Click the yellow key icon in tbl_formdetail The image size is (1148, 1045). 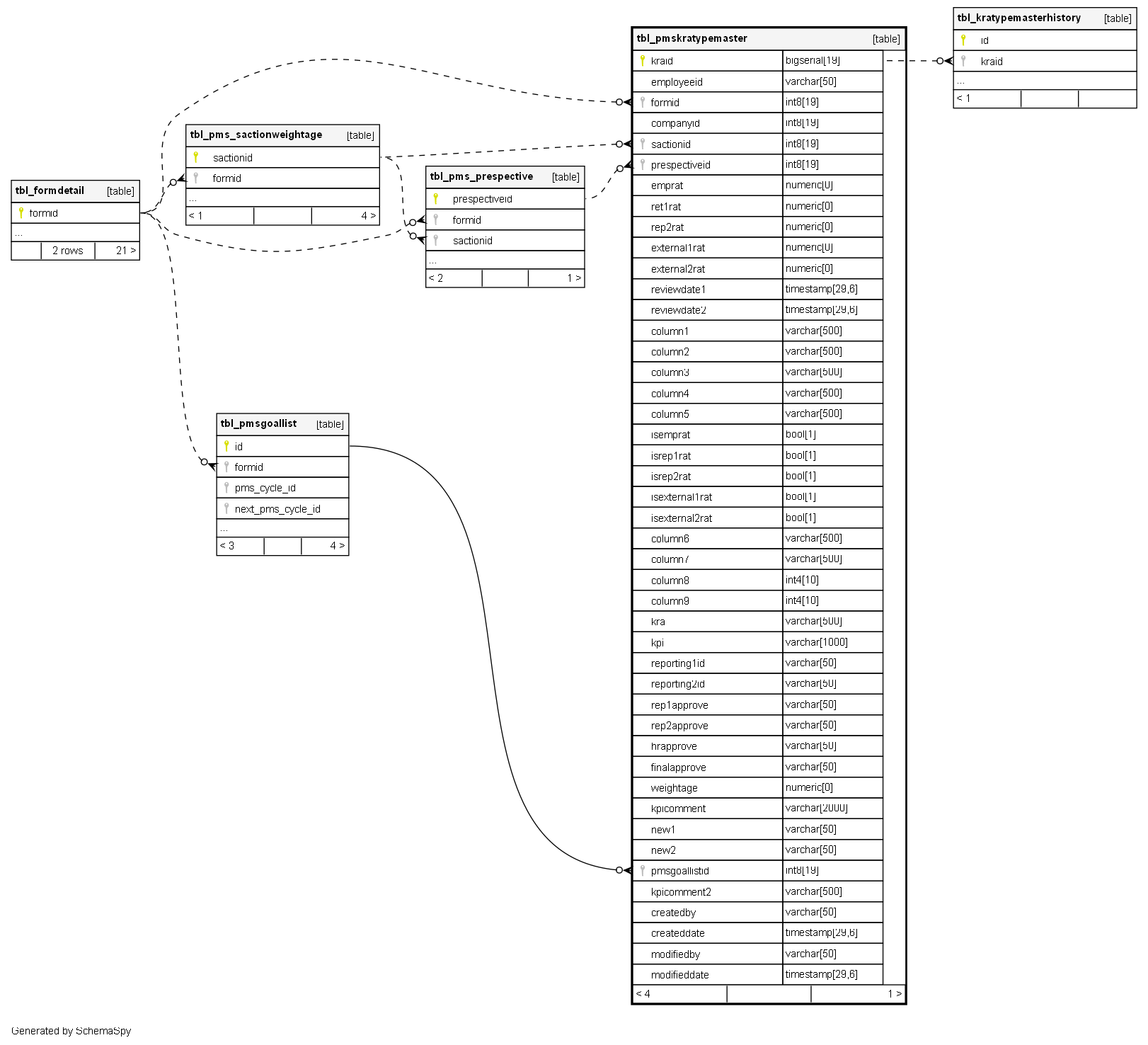pyautogui.click(x=21, y=213)
